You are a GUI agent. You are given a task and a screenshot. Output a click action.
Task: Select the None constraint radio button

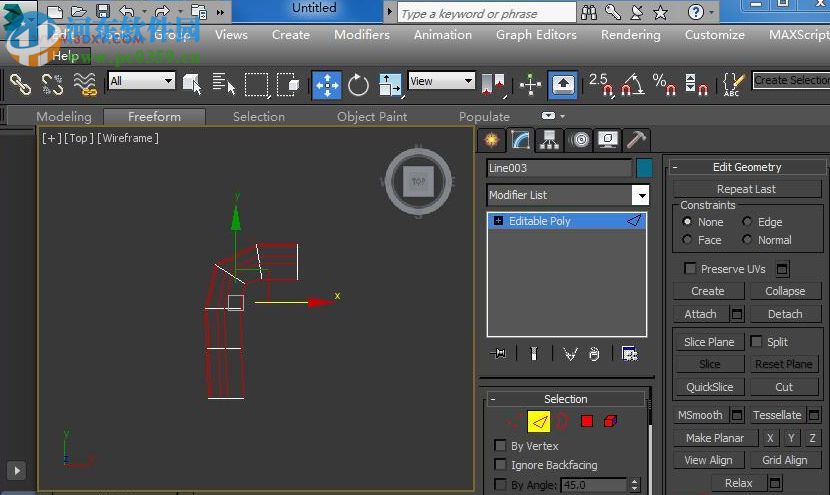click(x=687, y=221)
